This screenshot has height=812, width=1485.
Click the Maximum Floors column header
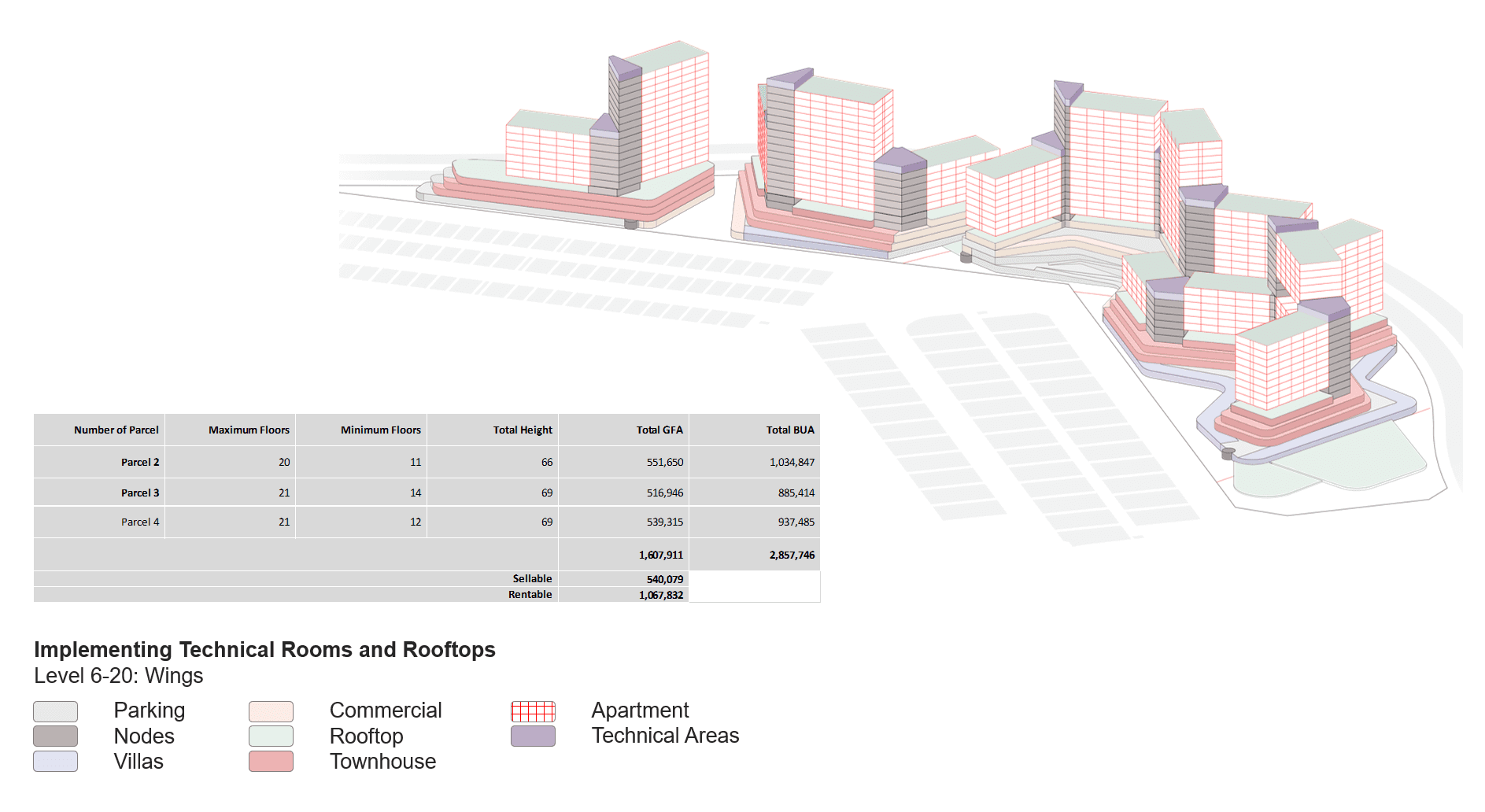click(x=249, y=430)
